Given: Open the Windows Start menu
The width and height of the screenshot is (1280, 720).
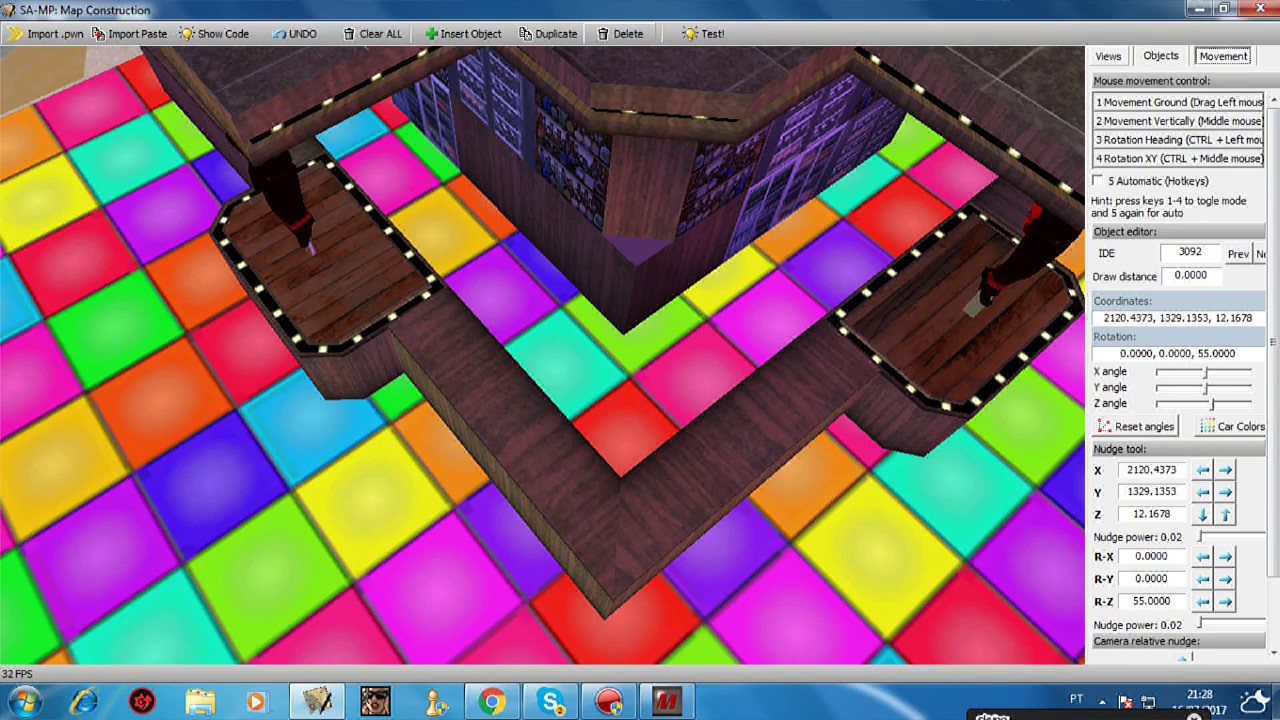Looking at the screenshot, I should pyautogui.click(x=23, y=701).
